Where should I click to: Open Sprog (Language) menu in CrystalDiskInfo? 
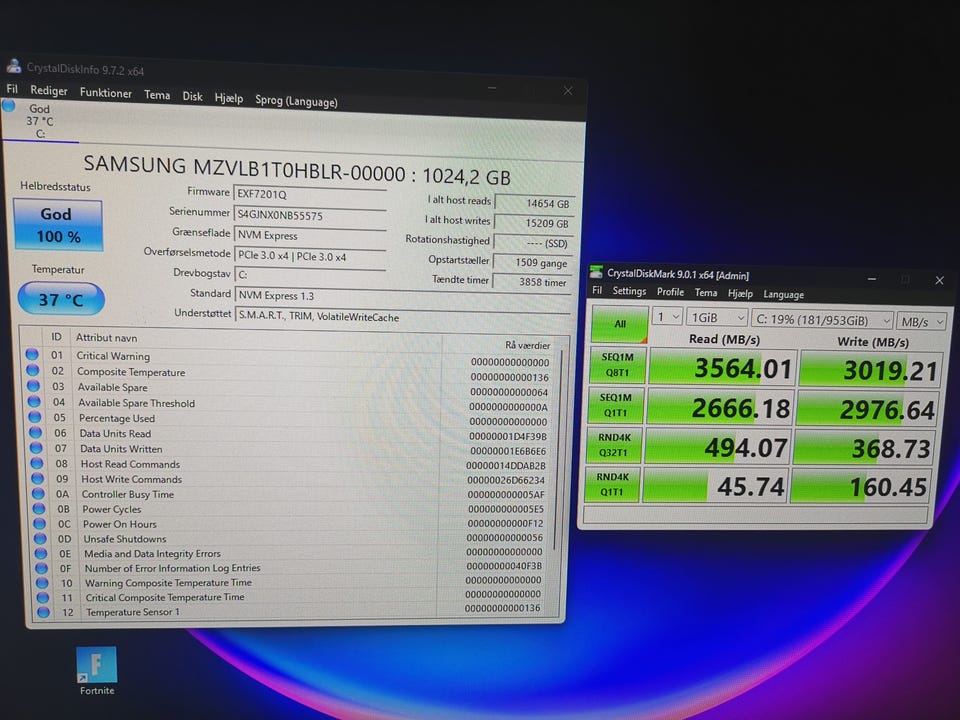click(x=296, y=100)
